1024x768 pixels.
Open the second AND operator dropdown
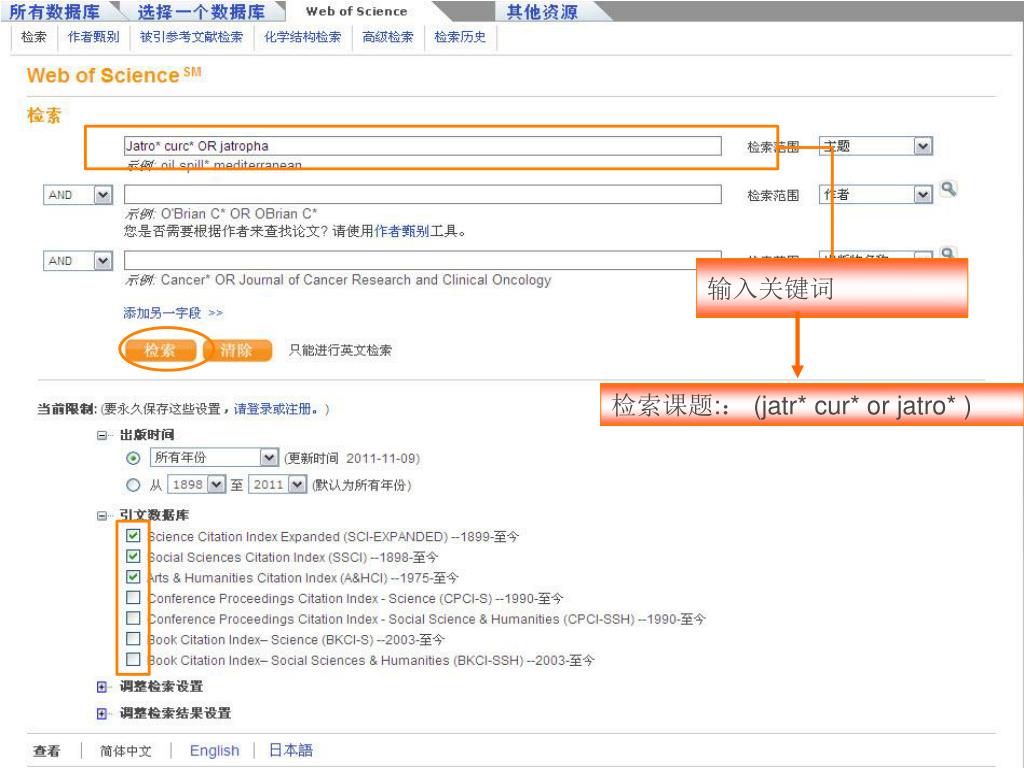[x=78, y=261]
